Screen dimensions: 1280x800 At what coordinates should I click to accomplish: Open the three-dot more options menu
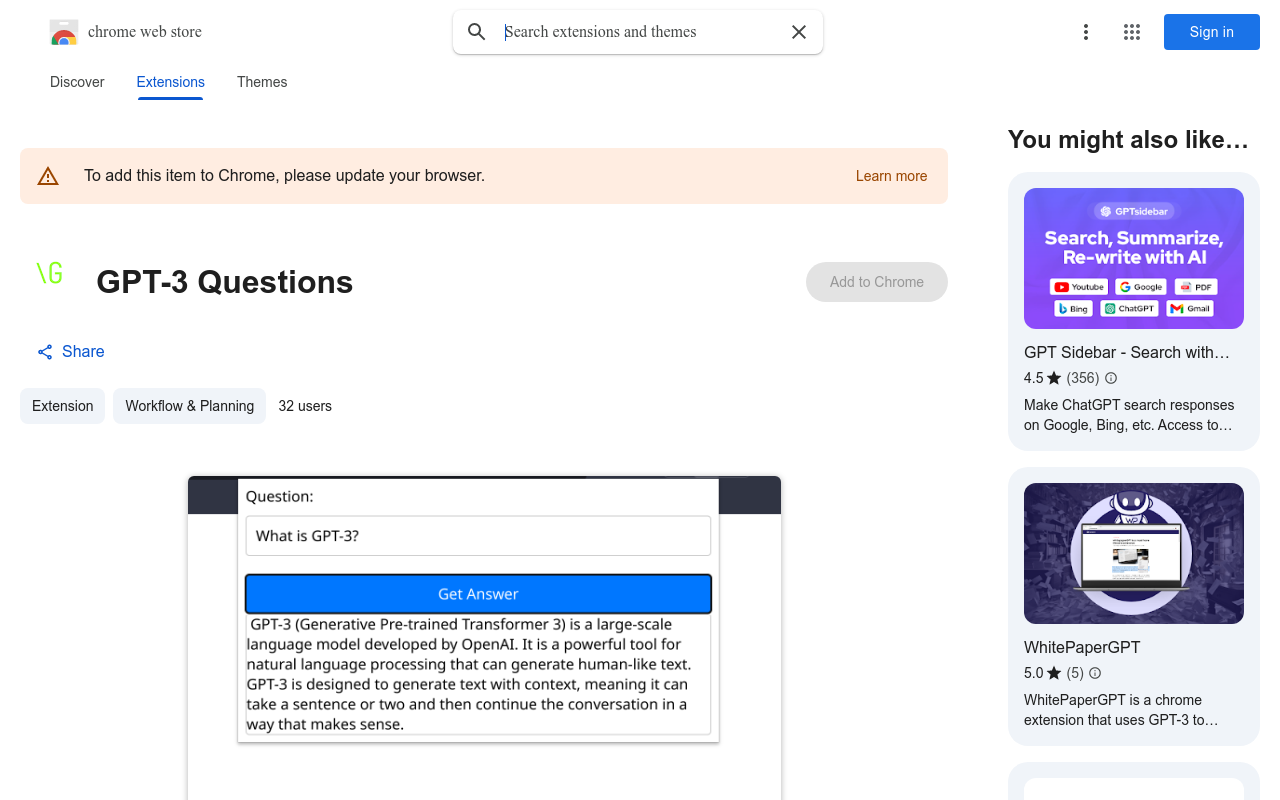point(1086,32)
